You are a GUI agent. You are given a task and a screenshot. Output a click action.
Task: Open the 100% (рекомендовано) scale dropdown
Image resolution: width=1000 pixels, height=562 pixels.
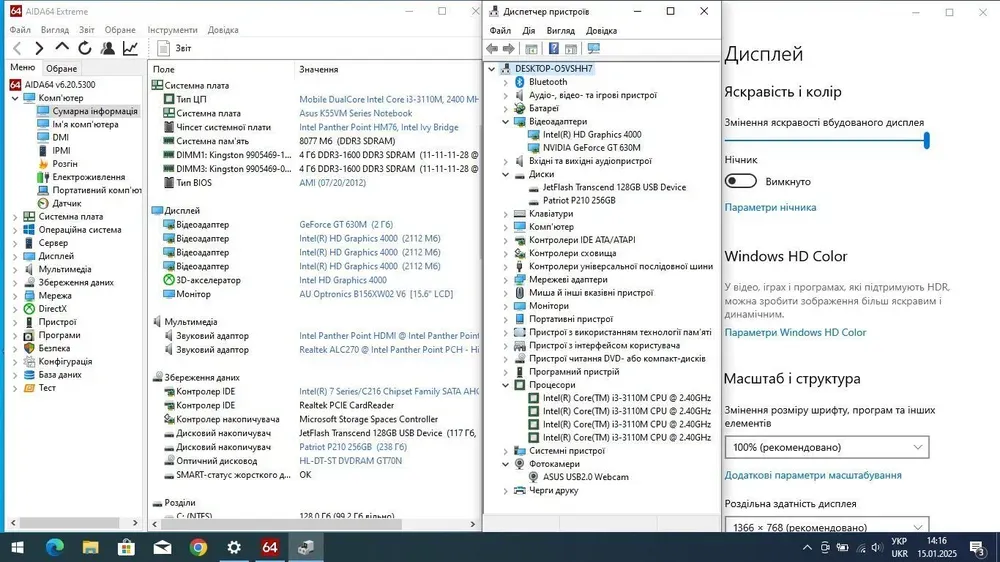pos(826,447)
